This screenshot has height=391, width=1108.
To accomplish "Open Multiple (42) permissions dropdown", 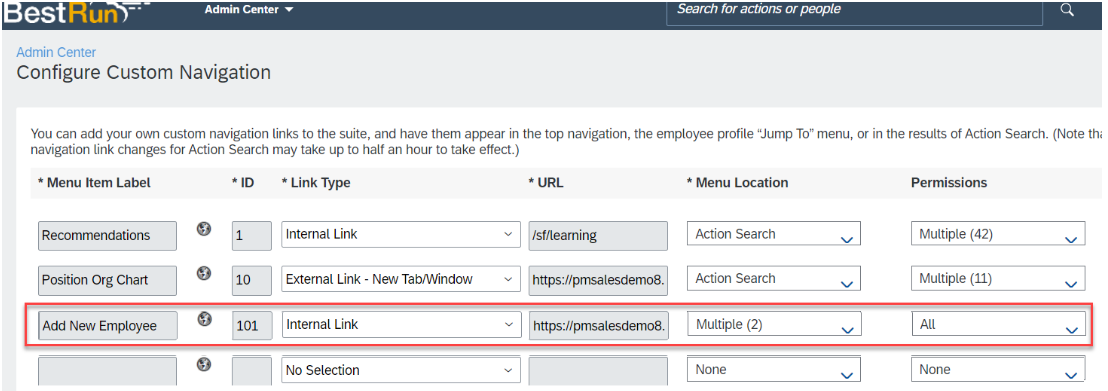I will point(998,234).
